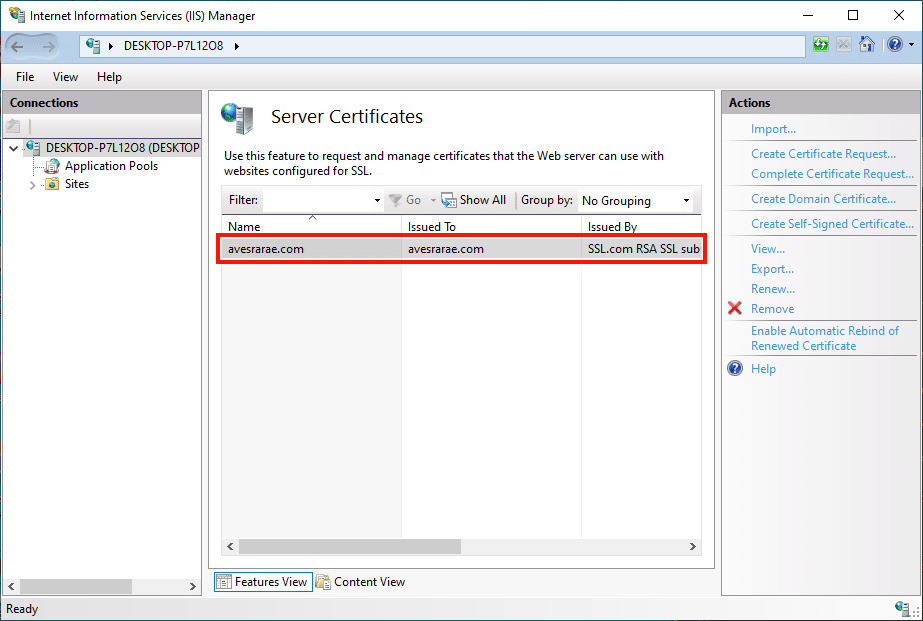
Task: Click the Application Pools tree icon
Action: [x=53, y=166]
